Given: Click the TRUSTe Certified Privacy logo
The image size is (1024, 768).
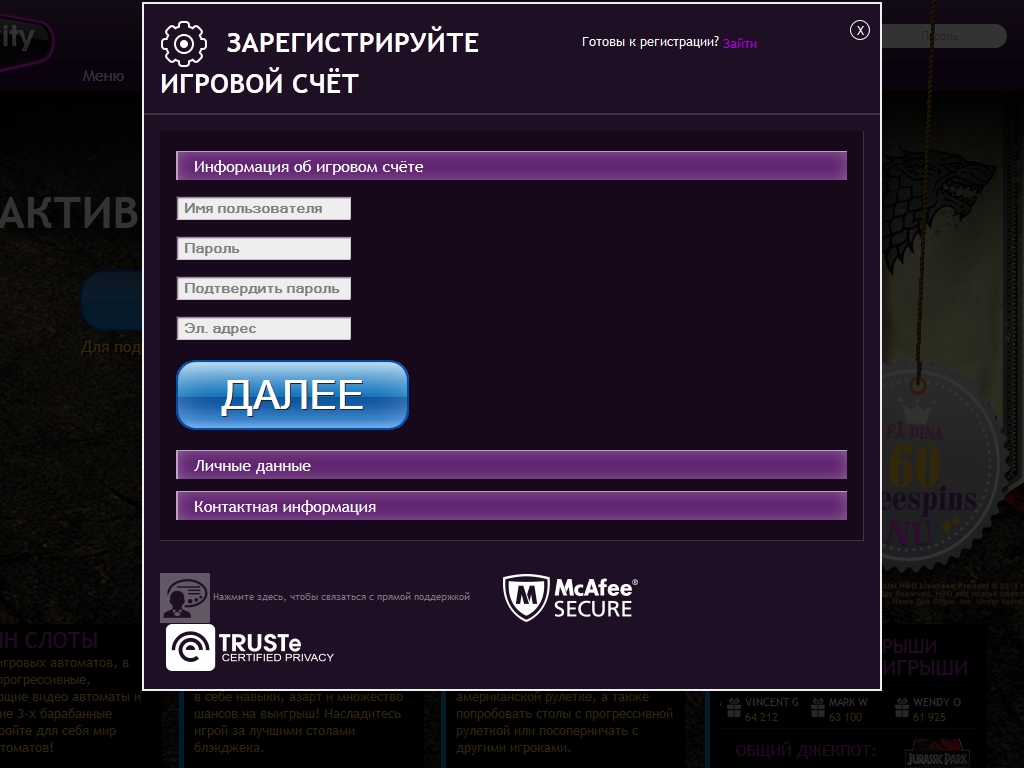Looking at the screenshot, I should click(x=250, y=647).
